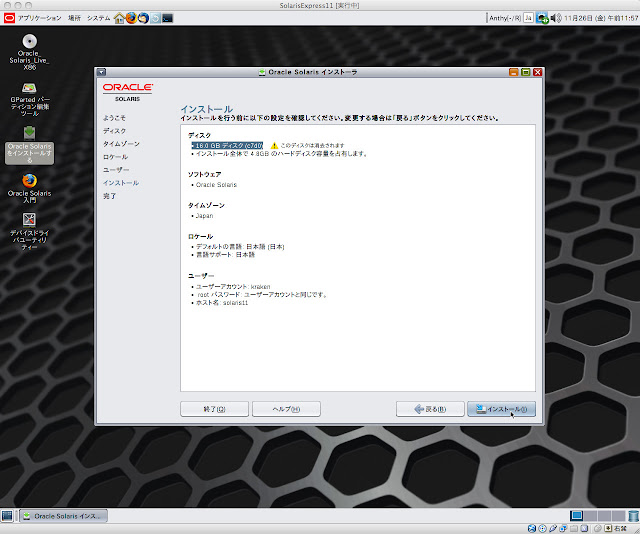Screen dimensions: 640x534
Task: Click the VirtualBox mouse integration status icon
Action: pyautogui.click(x=598, y=528)
